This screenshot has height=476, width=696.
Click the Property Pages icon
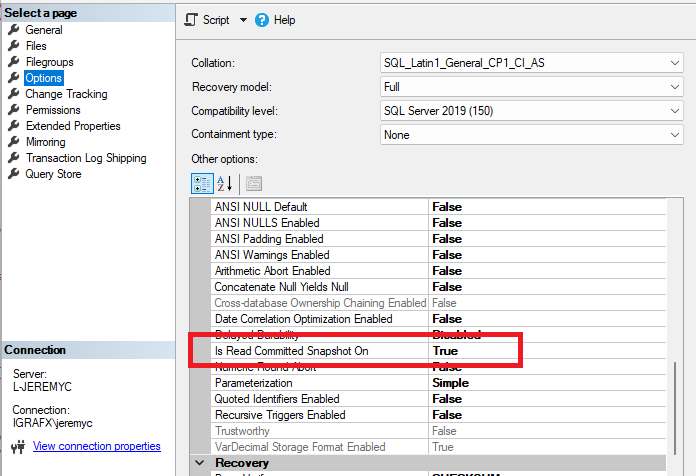pyautogui.click(x=253, y=183)
